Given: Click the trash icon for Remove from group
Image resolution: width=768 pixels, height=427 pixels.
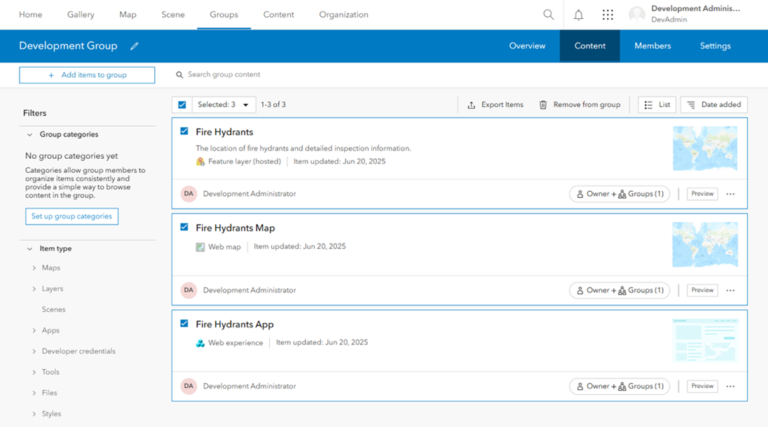Looking at the screenshot, I should [543, 105].
